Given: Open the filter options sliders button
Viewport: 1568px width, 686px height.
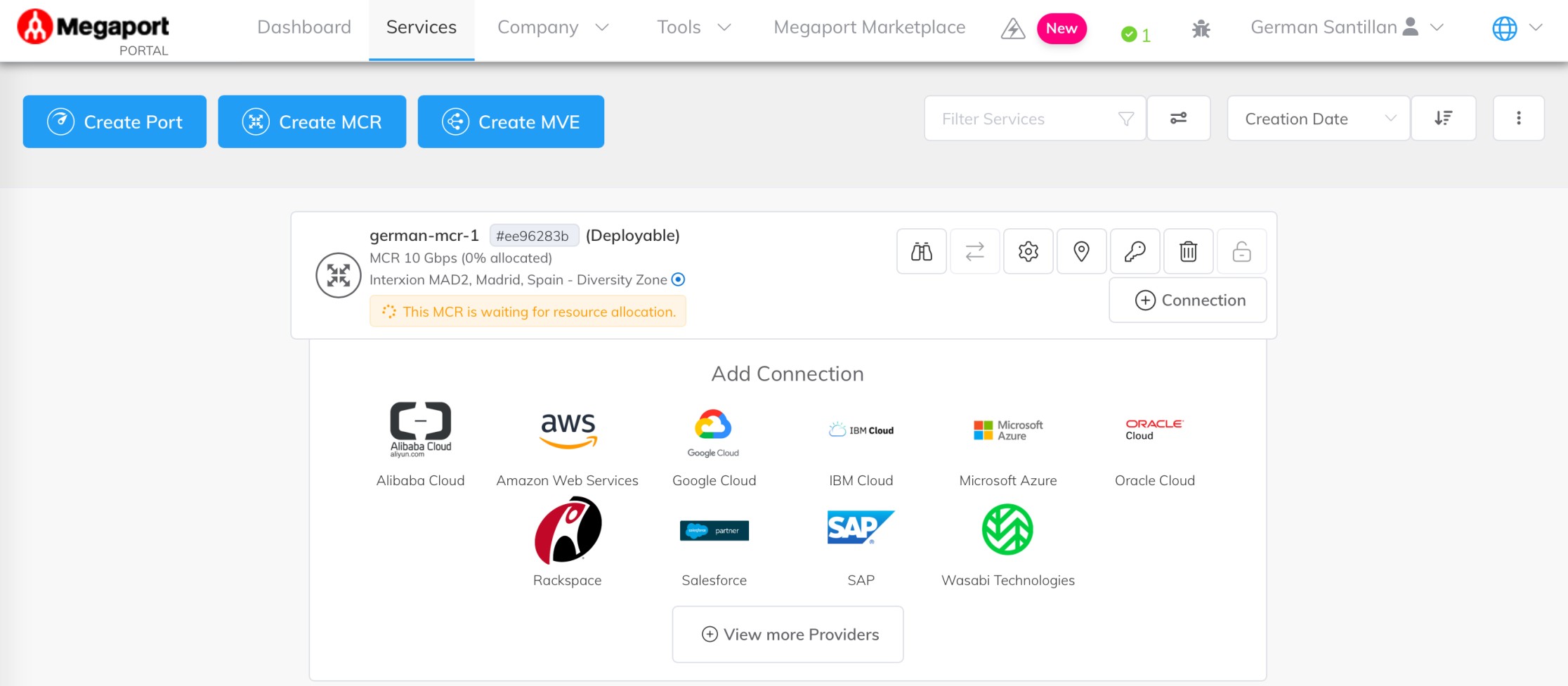Looking at the screenshot, I should (x=1178, y=118).
